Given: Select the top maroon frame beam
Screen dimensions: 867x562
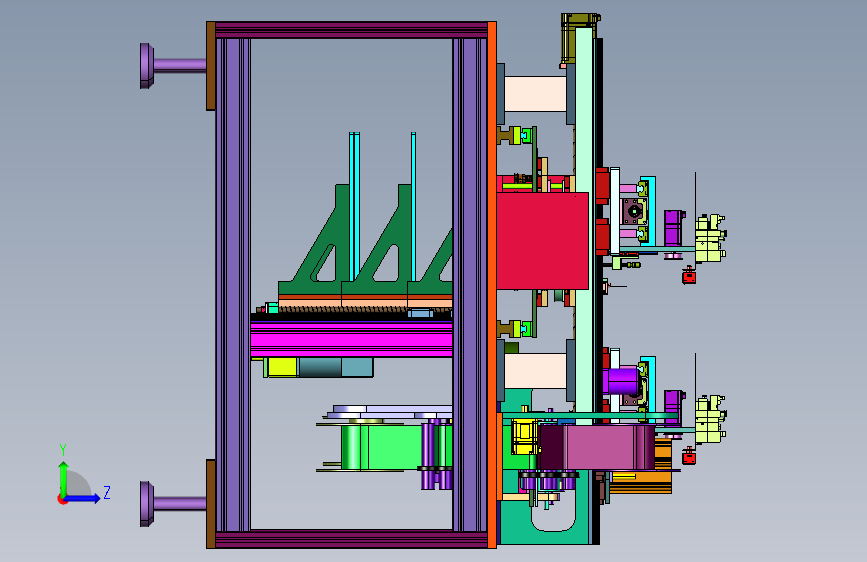Looking at the screenshot, I should [x=351, y=30].
